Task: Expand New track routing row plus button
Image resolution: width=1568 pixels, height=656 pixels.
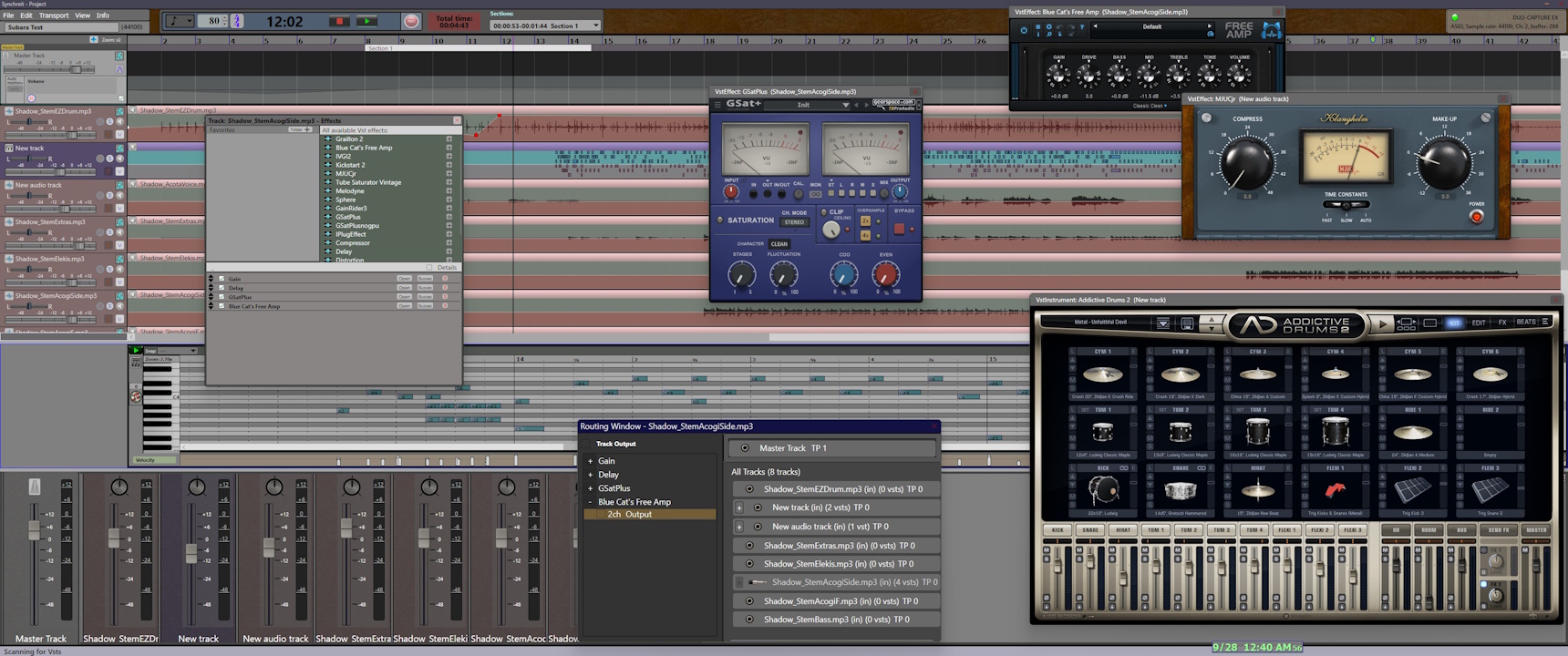Action: pyautogui.click(x=739, y=507)
